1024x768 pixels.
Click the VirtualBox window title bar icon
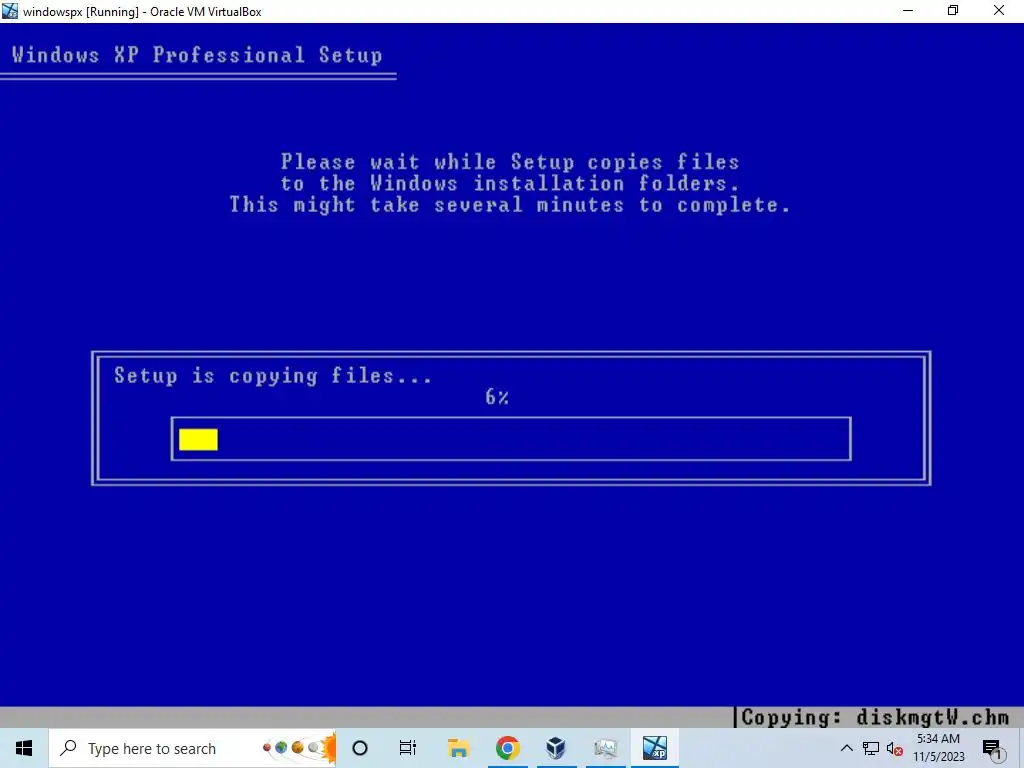coord(10,11)
